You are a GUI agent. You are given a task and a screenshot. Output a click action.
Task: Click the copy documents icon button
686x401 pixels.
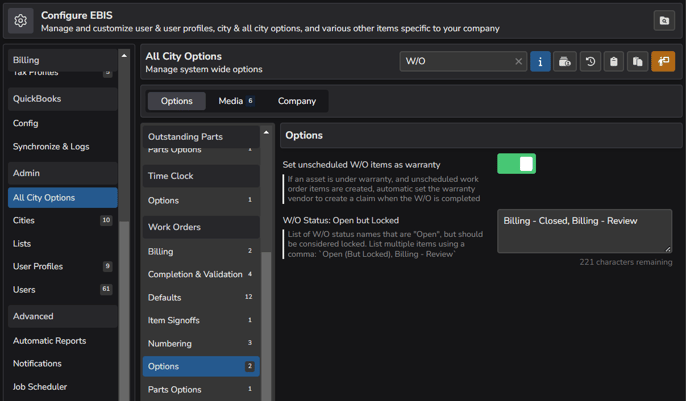pos(637,62)
